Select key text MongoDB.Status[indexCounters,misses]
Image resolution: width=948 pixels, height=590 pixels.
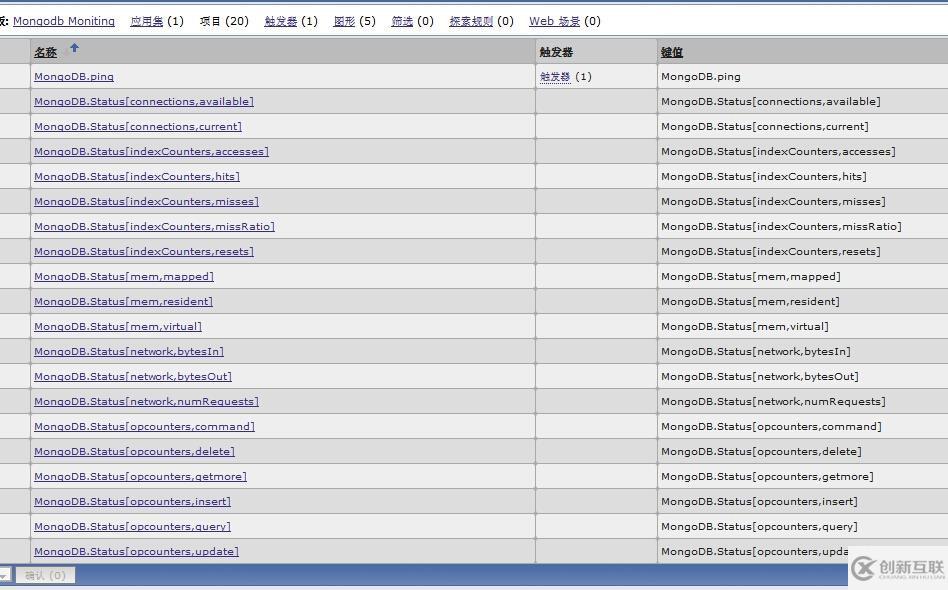tap(773, 201)
